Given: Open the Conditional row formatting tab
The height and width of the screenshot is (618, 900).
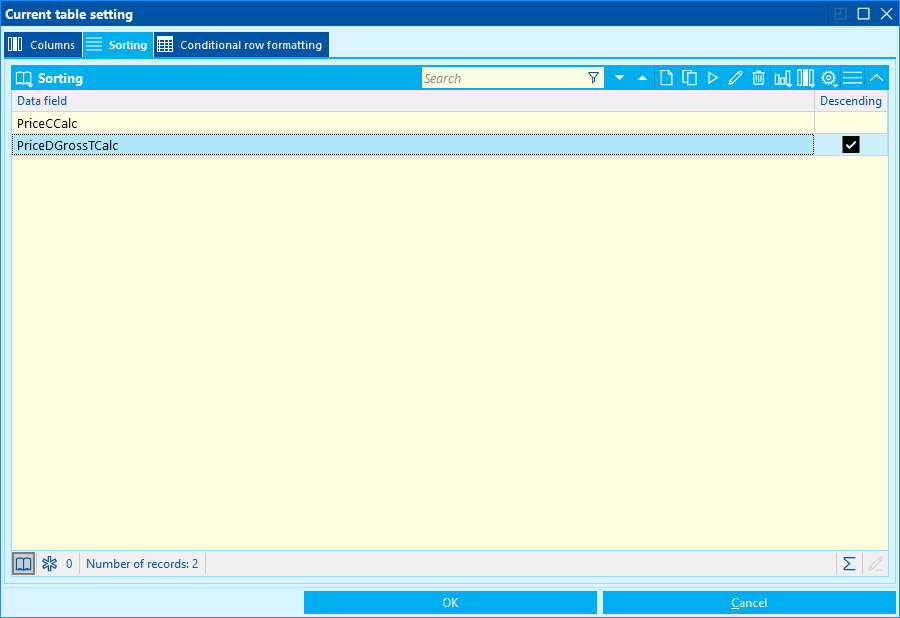Looking at the screenshot, I should click(241, 45).
